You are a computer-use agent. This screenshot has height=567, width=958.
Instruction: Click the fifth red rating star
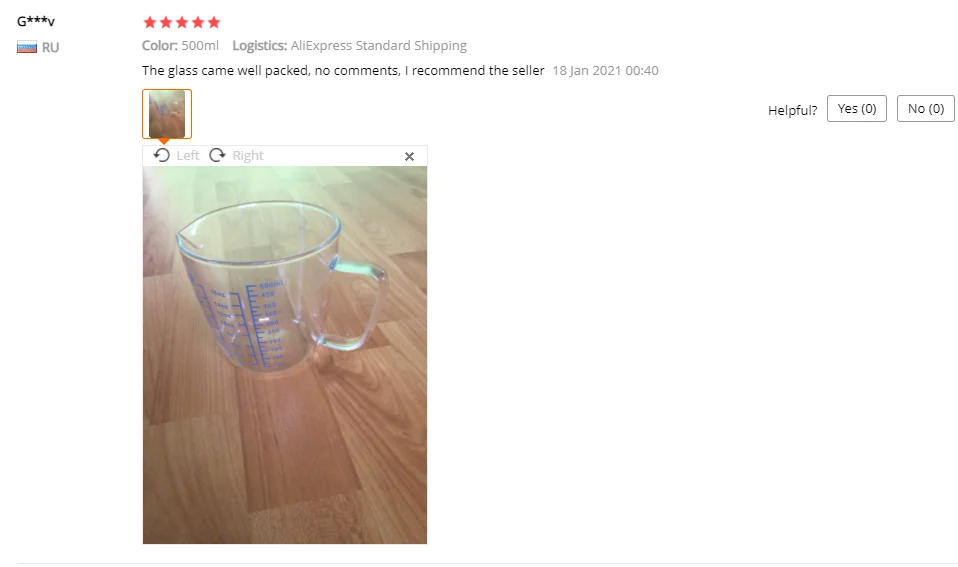214,23
